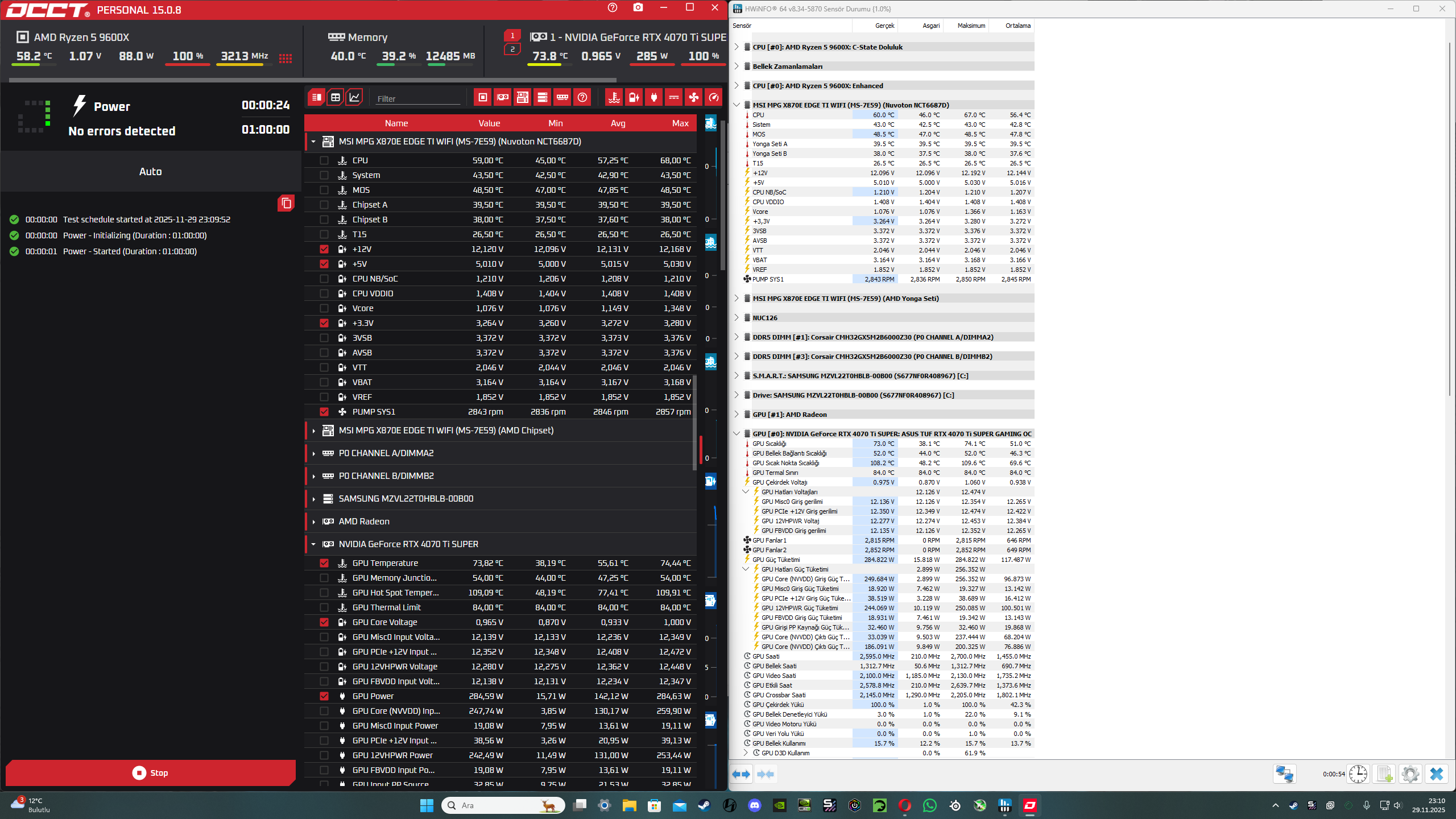Image resolution: width=1456 pixels, height=819 pixels.
Task: Expand NUC126 sensor group in HWiNFO
Action: click(737, 318)
